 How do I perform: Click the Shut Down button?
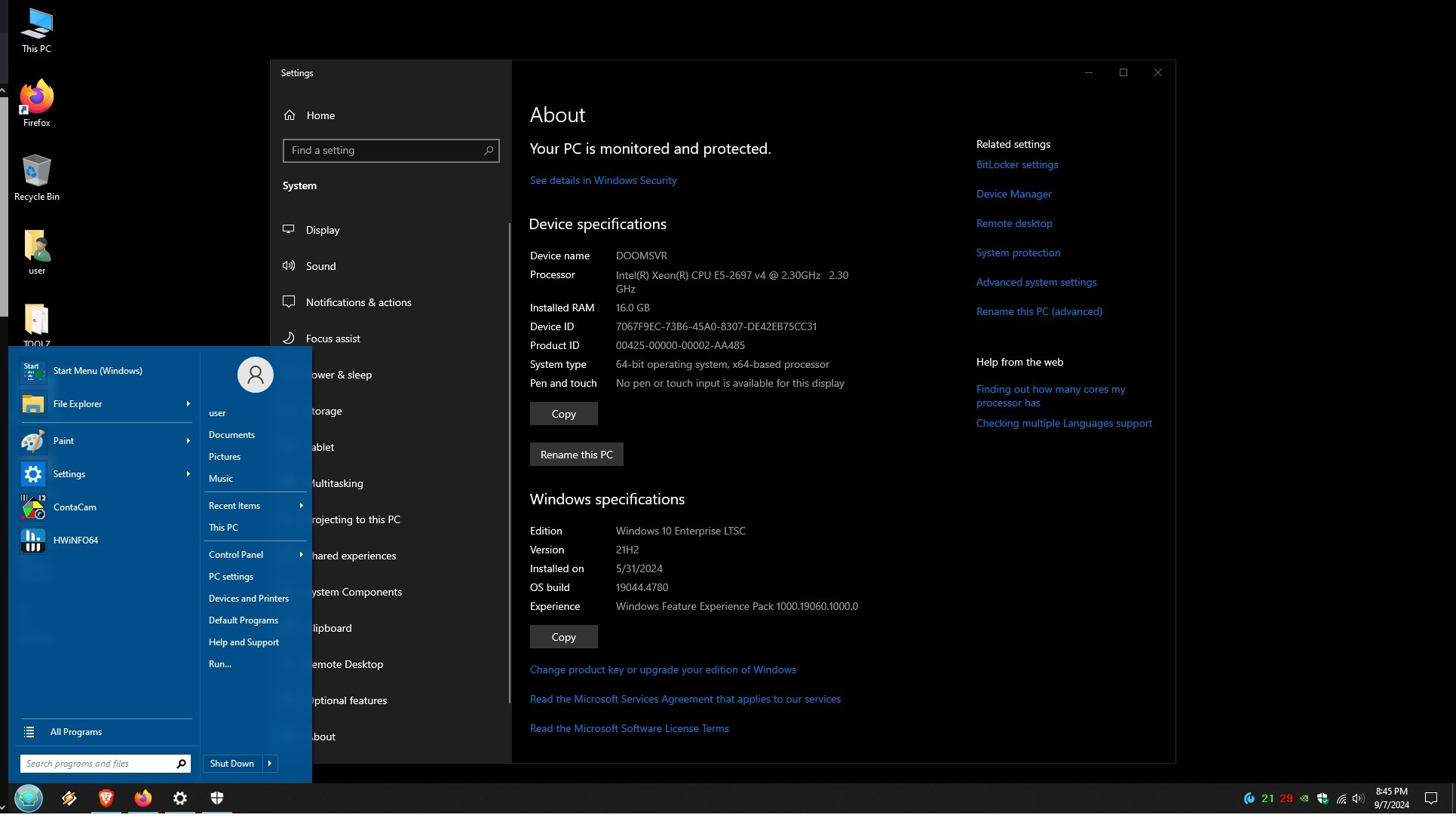pos(232,764)
